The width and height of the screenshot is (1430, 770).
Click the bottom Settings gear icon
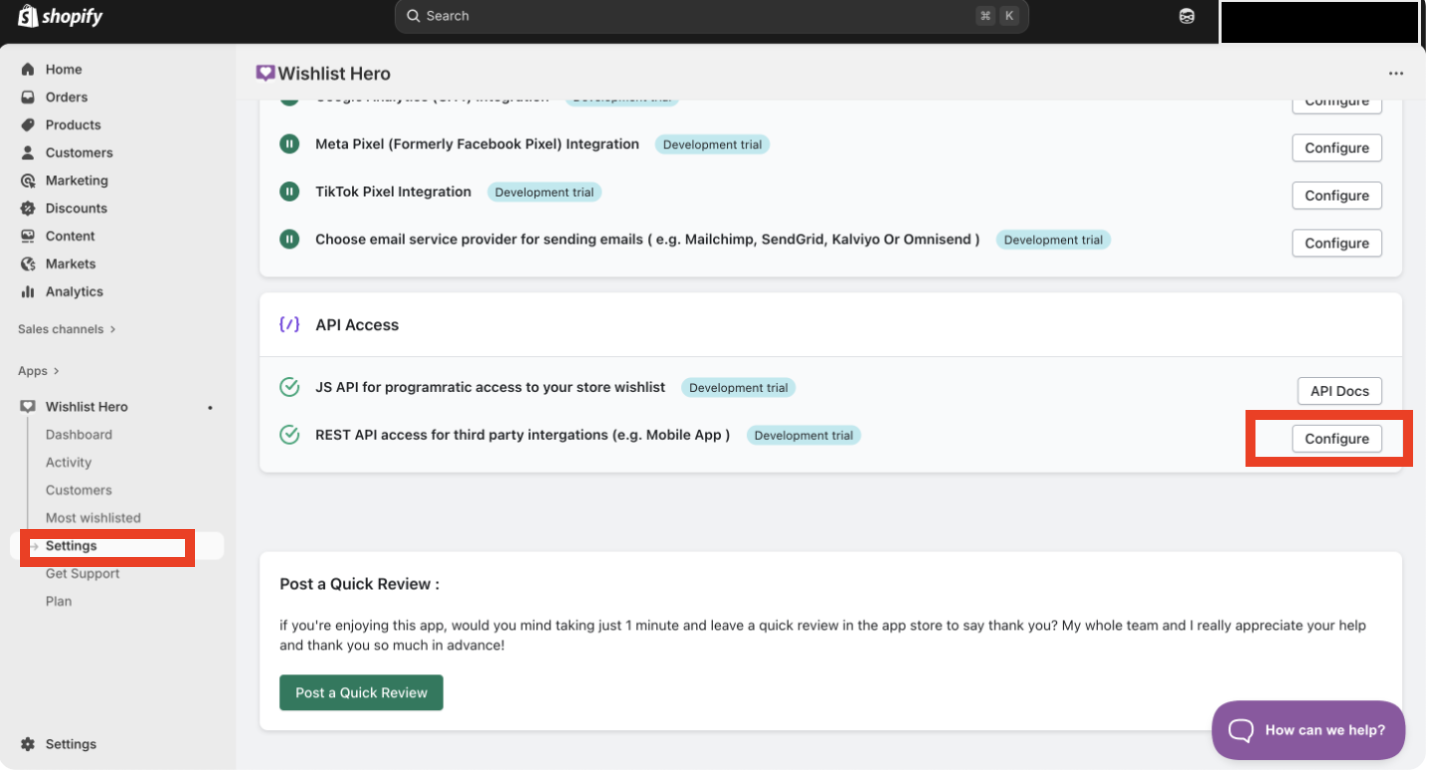pos(28,744)
